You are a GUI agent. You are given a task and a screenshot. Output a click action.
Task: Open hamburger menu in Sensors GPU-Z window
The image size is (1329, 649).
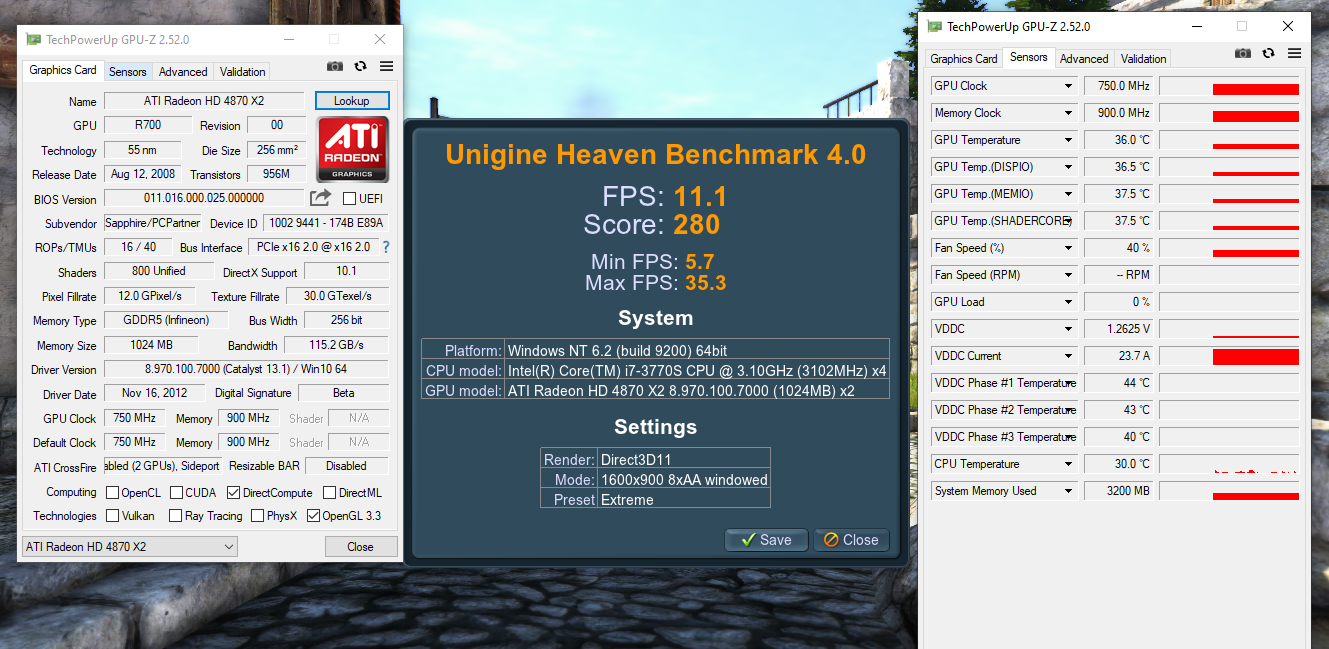[x=1294, y=53]
